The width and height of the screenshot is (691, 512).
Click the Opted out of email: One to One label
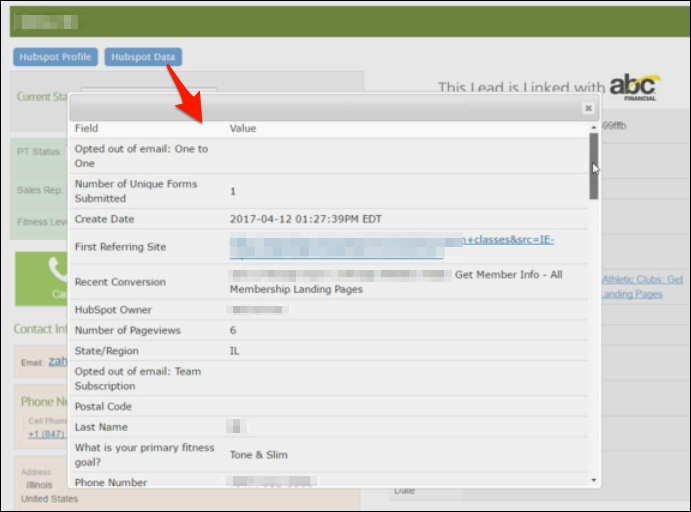(141, 156)
